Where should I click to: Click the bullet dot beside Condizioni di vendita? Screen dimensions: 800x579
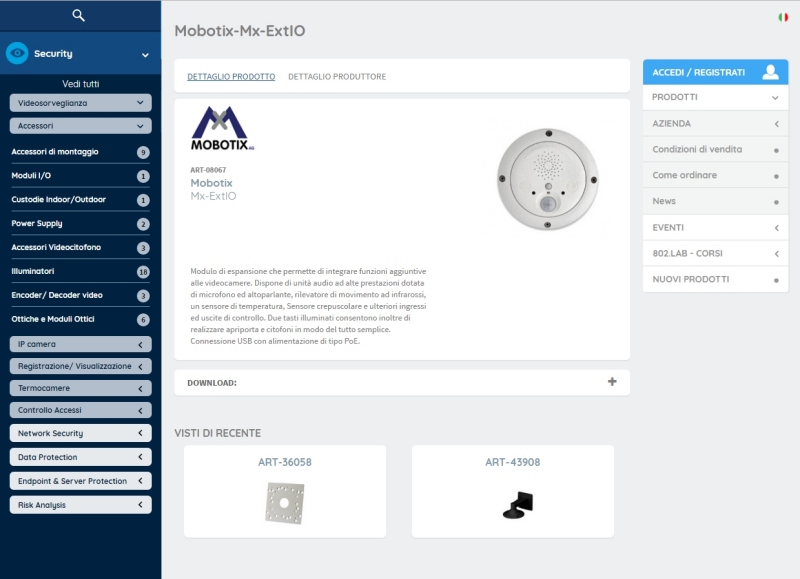coord(776,150)
